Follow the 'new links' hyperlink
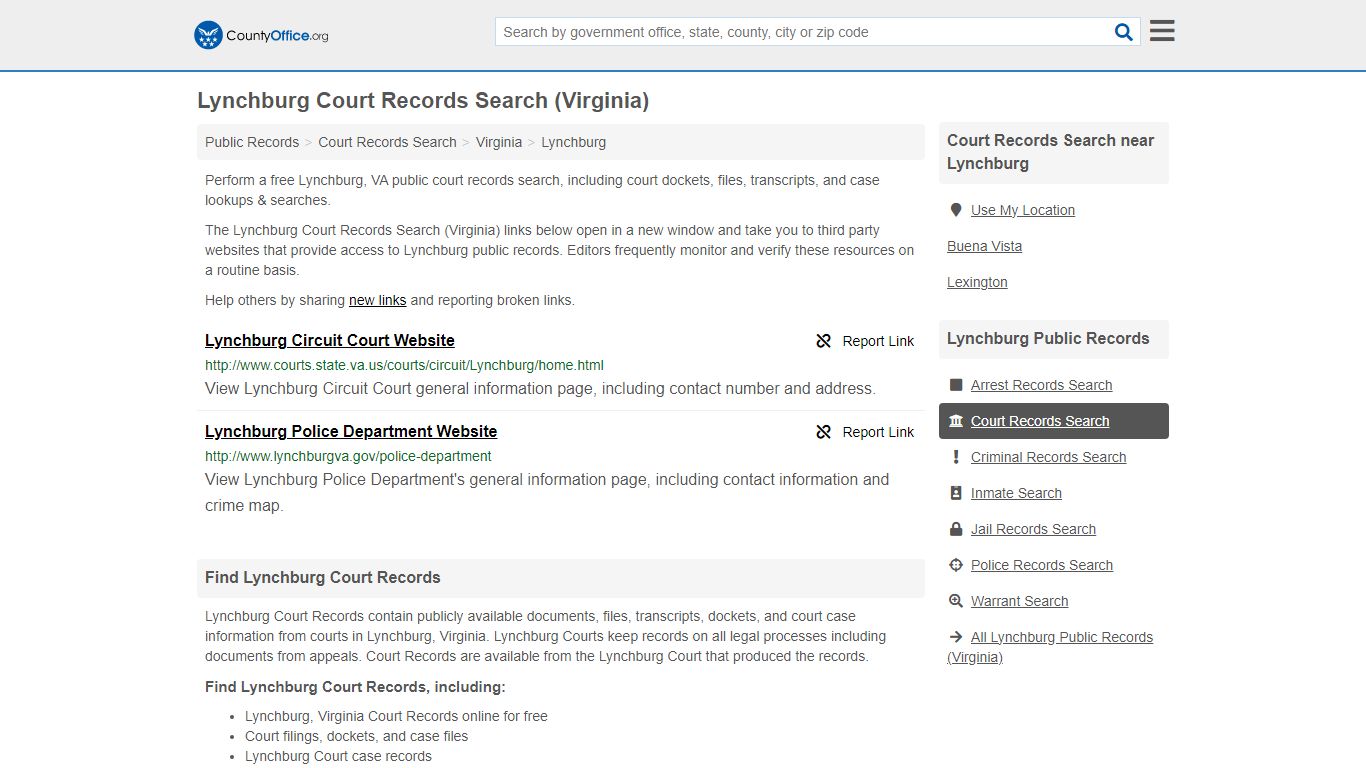Image resolution: width=1366 pixels, height=768 pixels. 377,300
